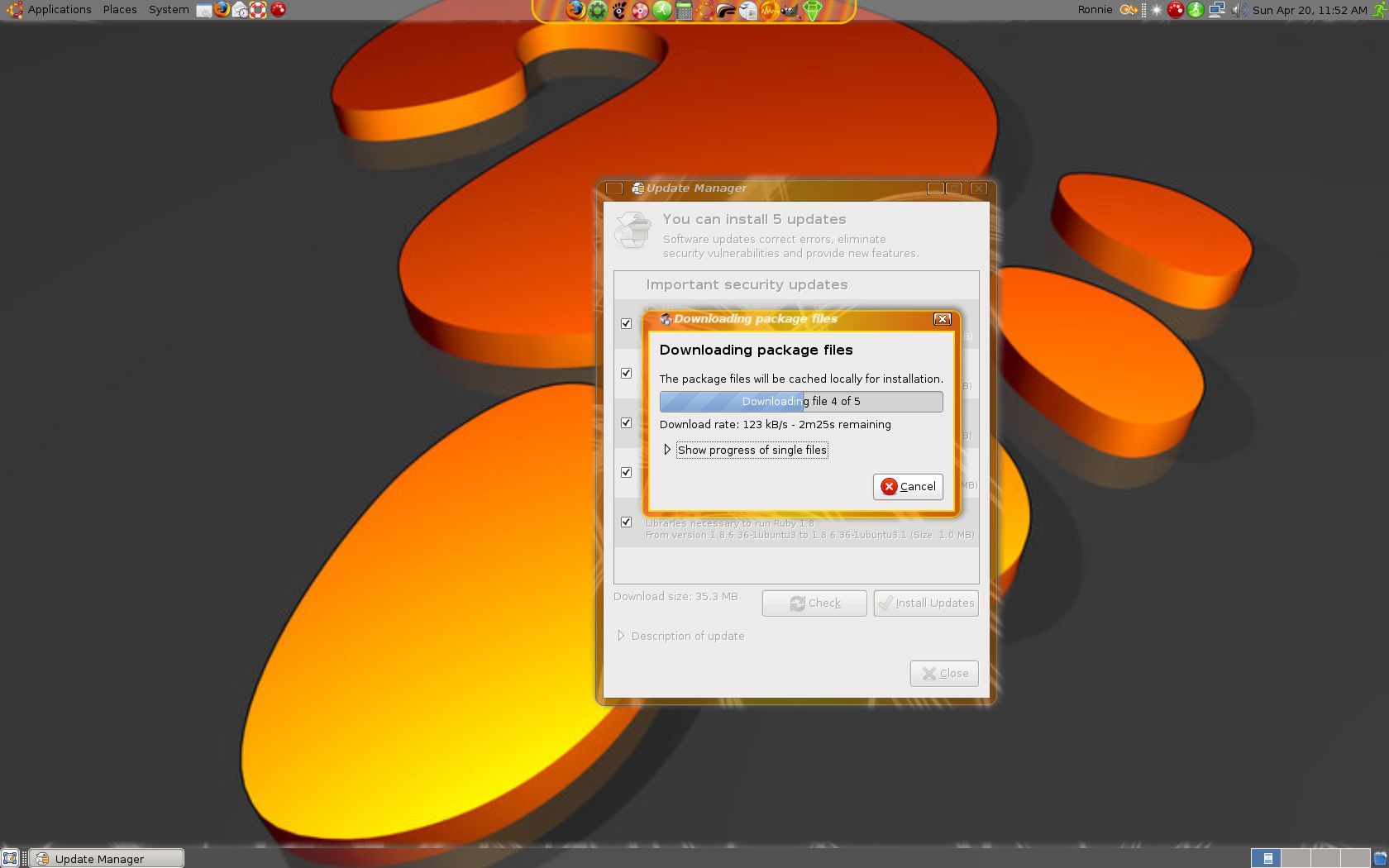The image size is (1389, 868).
Task: Click the lifesaver Help launcher icon
Action: [x=258, y=10]
